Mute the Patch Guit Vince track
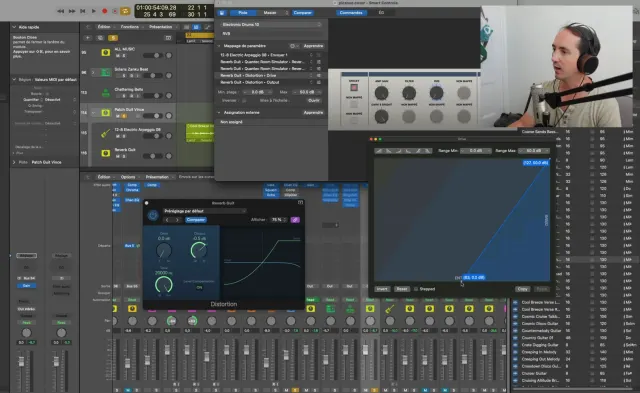Viewport: 640px width, 393px height. pos(118,116)
